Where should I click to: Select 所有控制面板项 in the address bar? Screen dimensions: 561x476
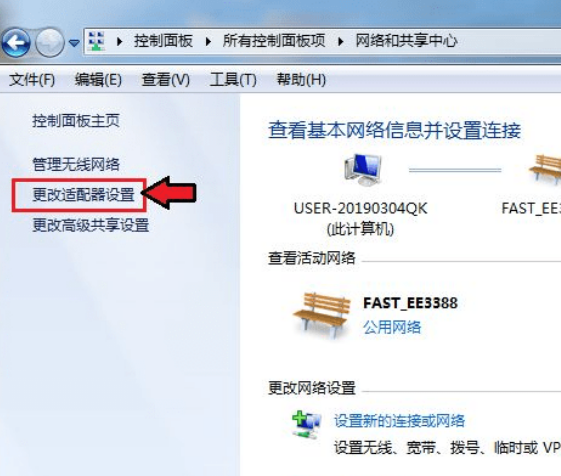click(x=274, y=41)
